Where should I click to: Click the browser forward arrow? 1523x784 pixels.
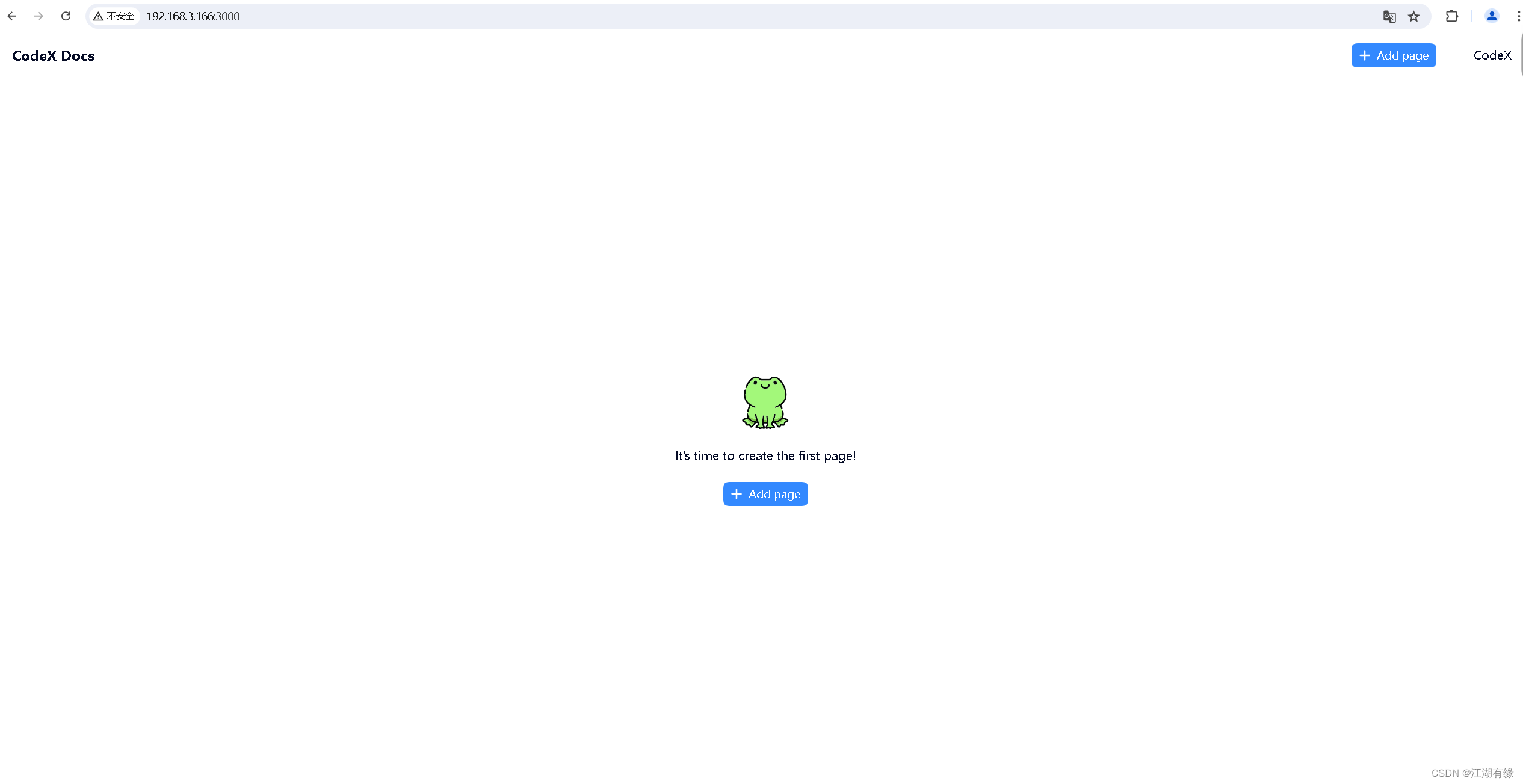39,16
